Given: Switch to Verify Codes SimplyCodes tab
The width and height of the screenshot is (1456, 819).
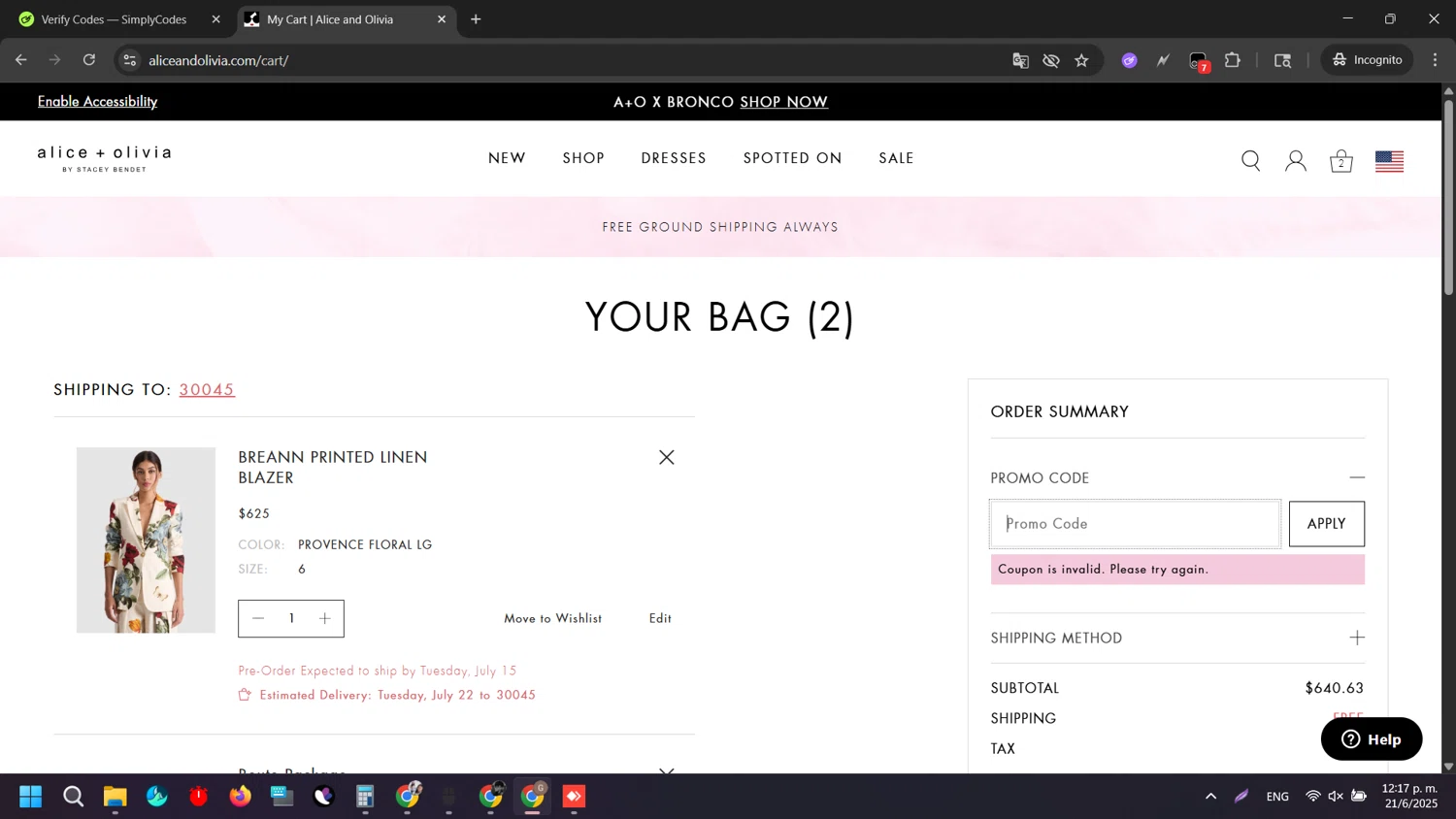Looking at the screenshot, I should pyautogui.click(x=114, y=19).
